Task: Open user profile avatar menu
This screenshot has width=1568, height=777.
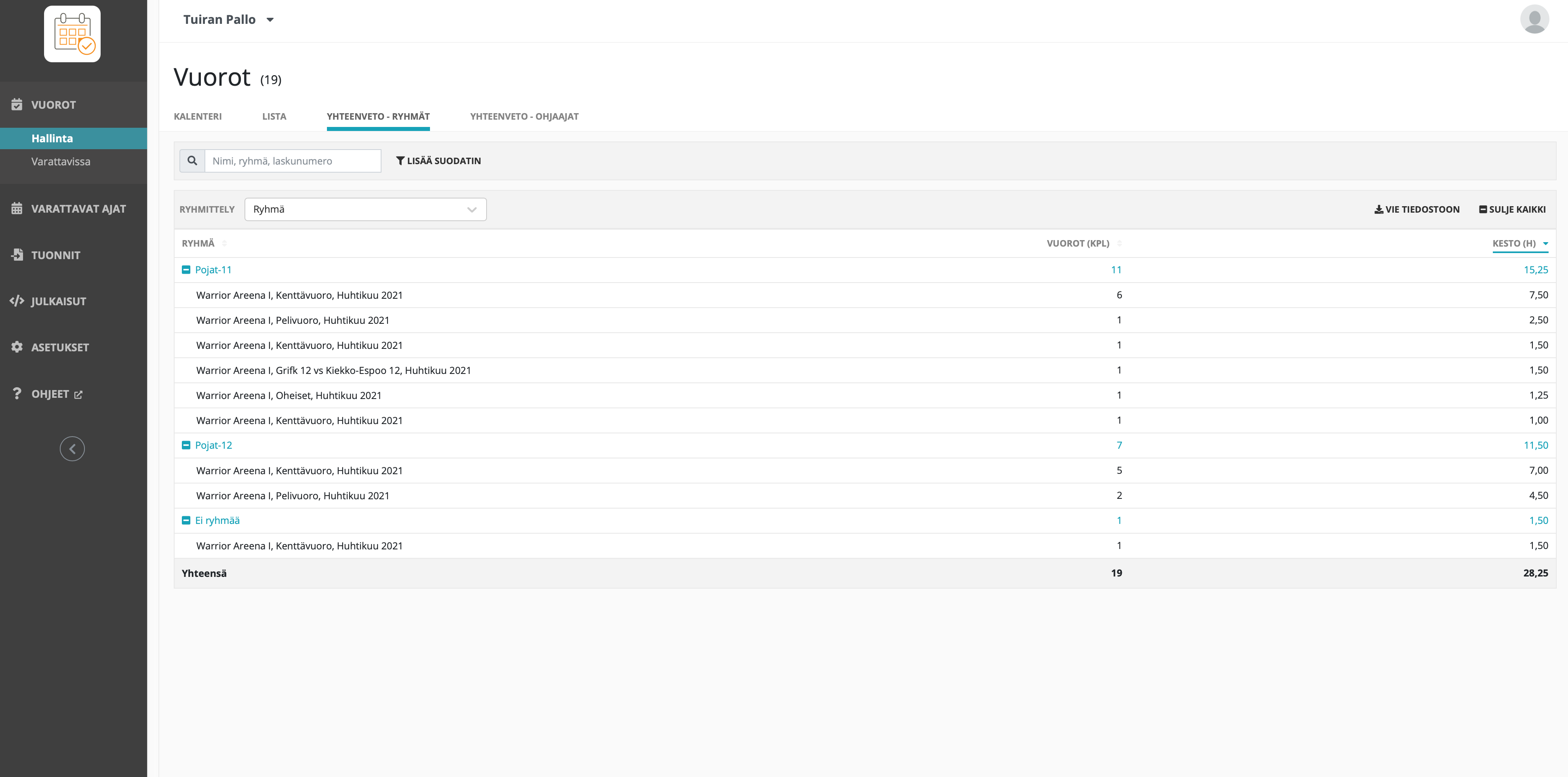Action: tap(1534, 19)
